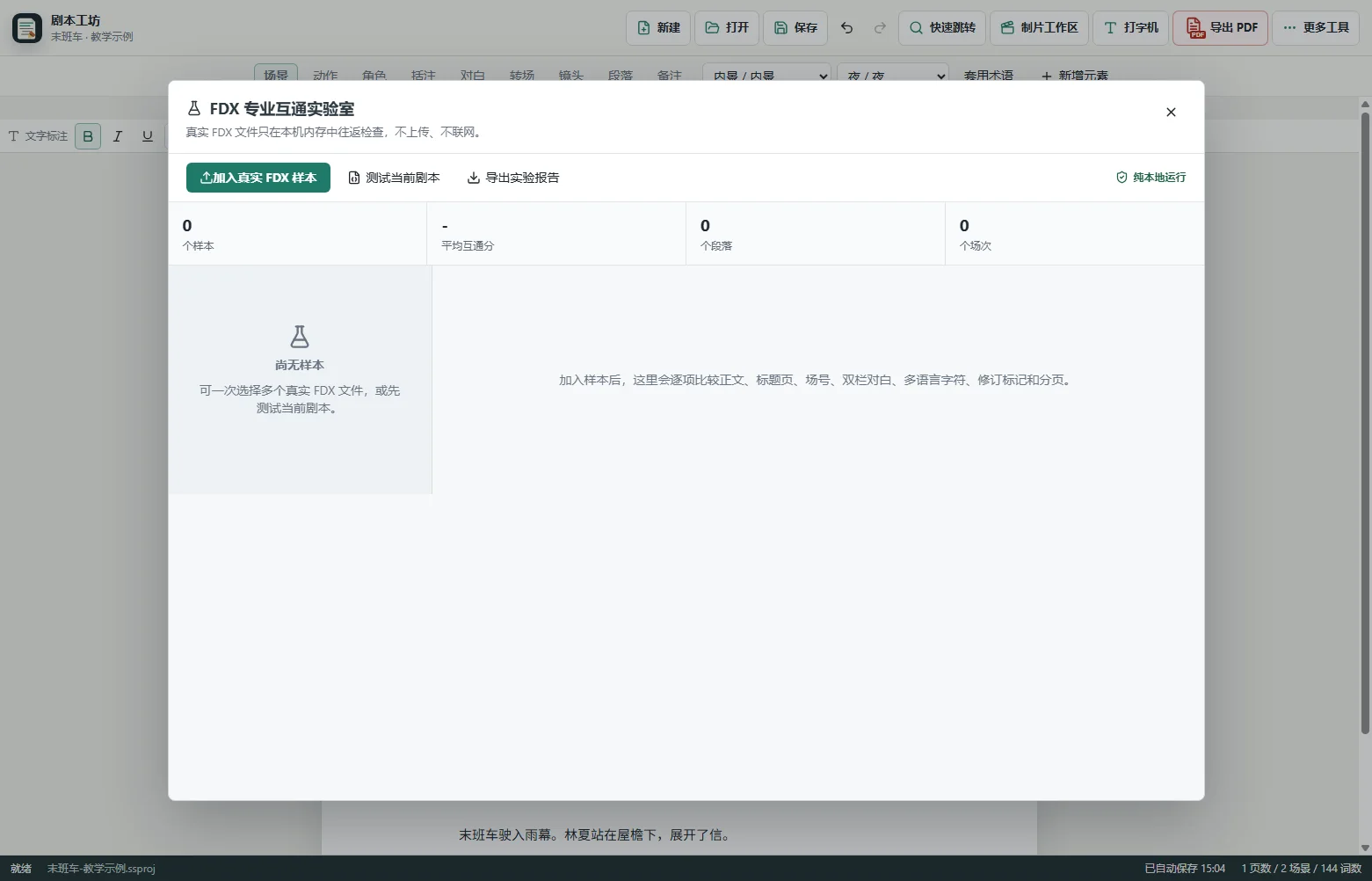Screen dimensions: 1372x881
Task: Click 新增元素 to add an element
Action: (1075, 76)
